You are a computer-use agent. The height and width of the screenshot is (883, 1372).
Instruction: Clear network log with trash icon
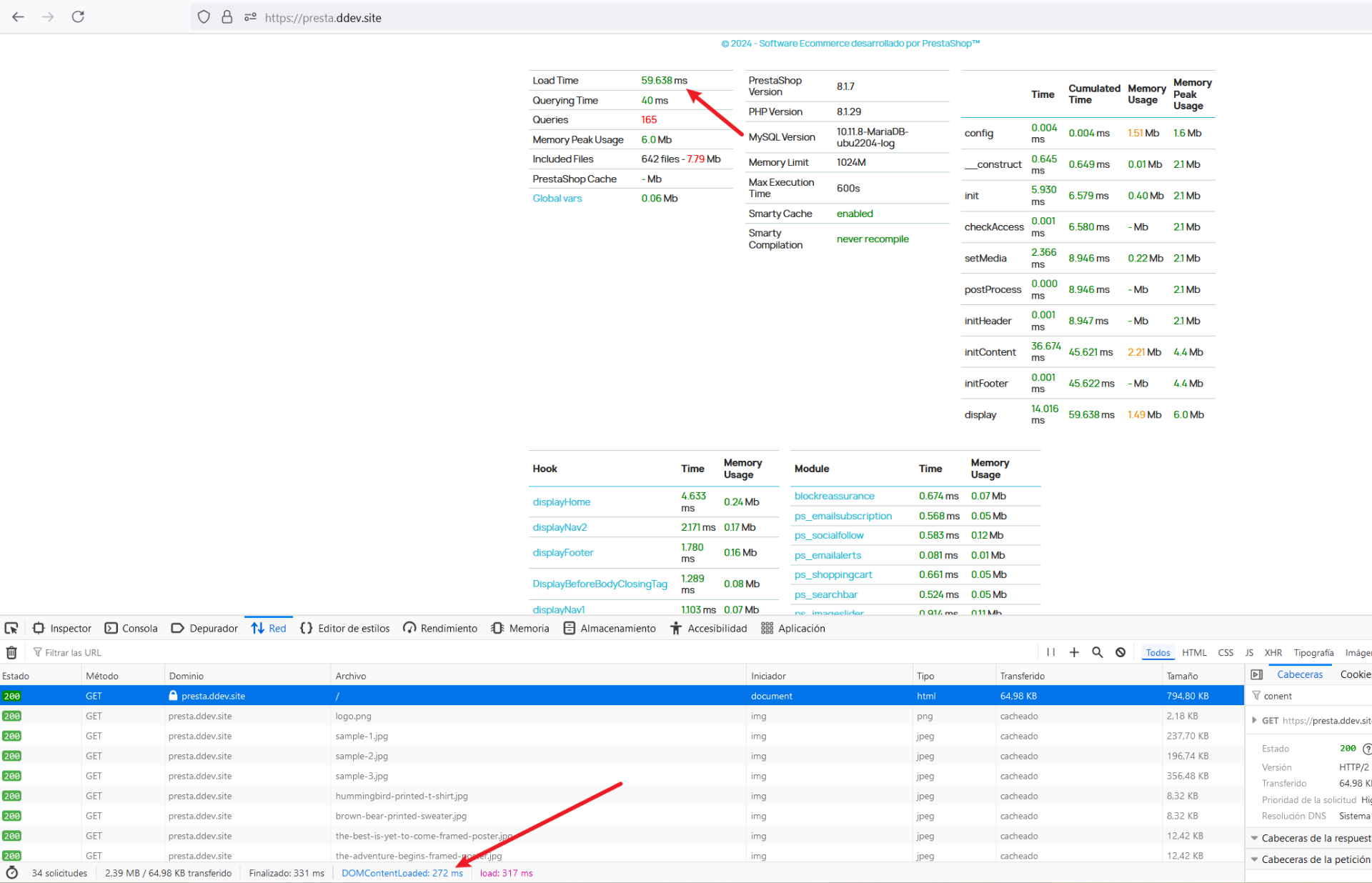click(x=11, y=652)
